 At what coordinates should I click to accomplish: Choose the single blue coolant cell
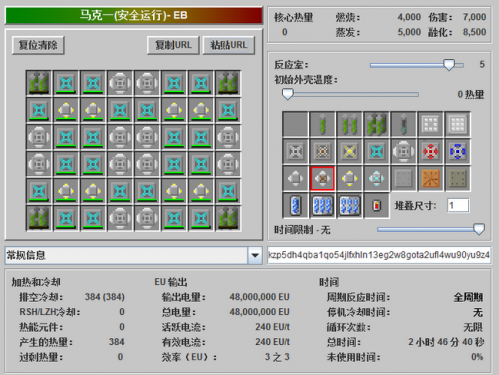(x=295, y=206)
